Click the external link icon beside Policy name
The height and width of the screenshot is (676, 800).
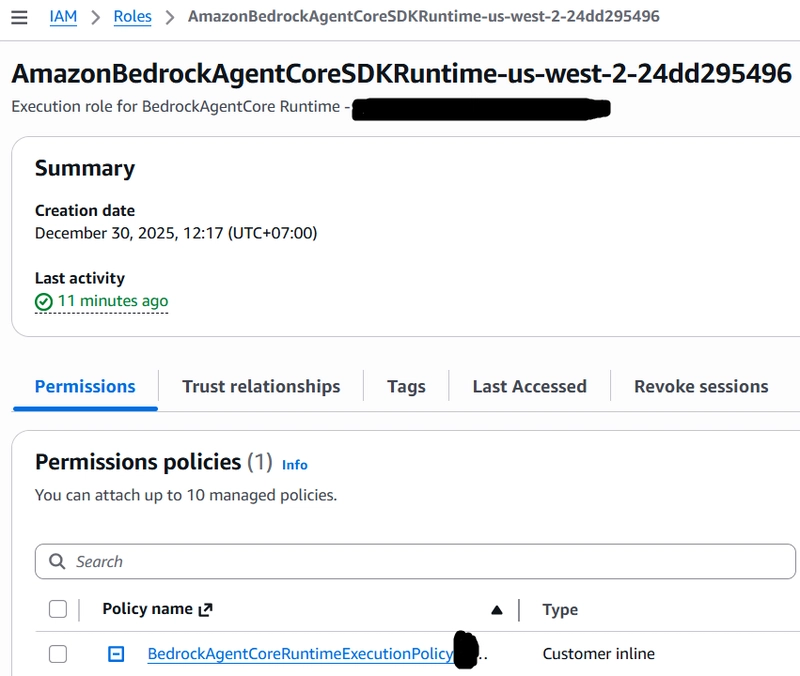point(206,609)
